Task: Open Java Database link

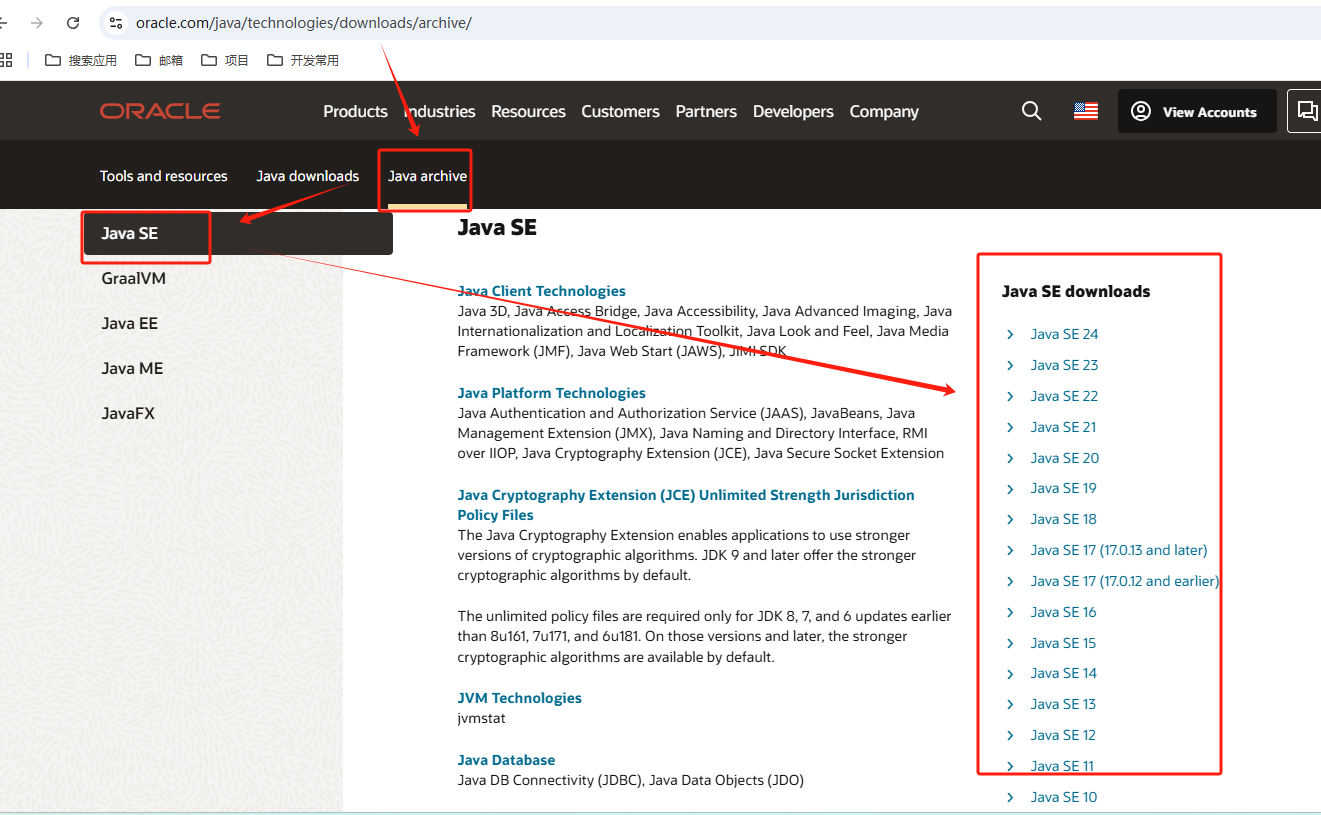Action: [x=506, y=760]
